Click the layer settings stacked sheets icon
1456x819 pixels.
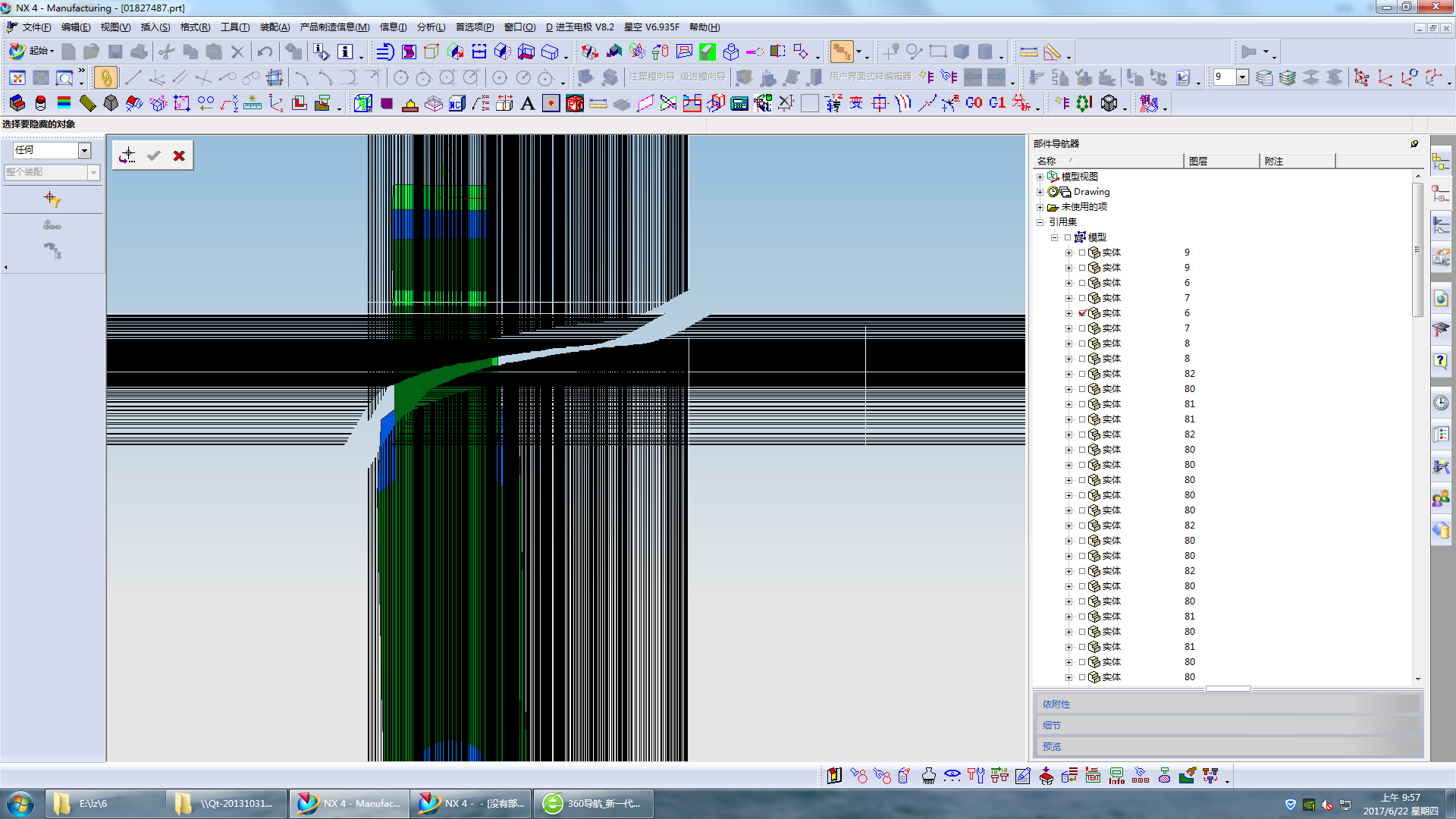coord(1264,77)
